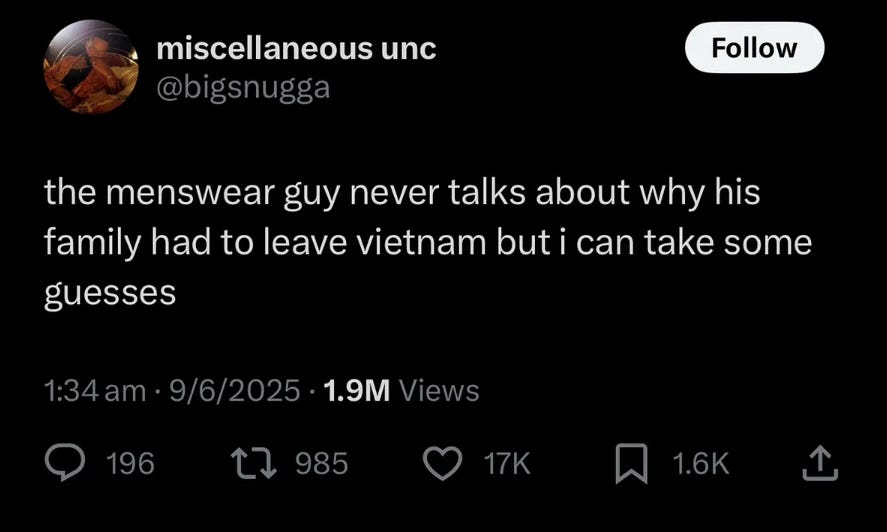Open the 17K likes count

[x=507, y=464]
